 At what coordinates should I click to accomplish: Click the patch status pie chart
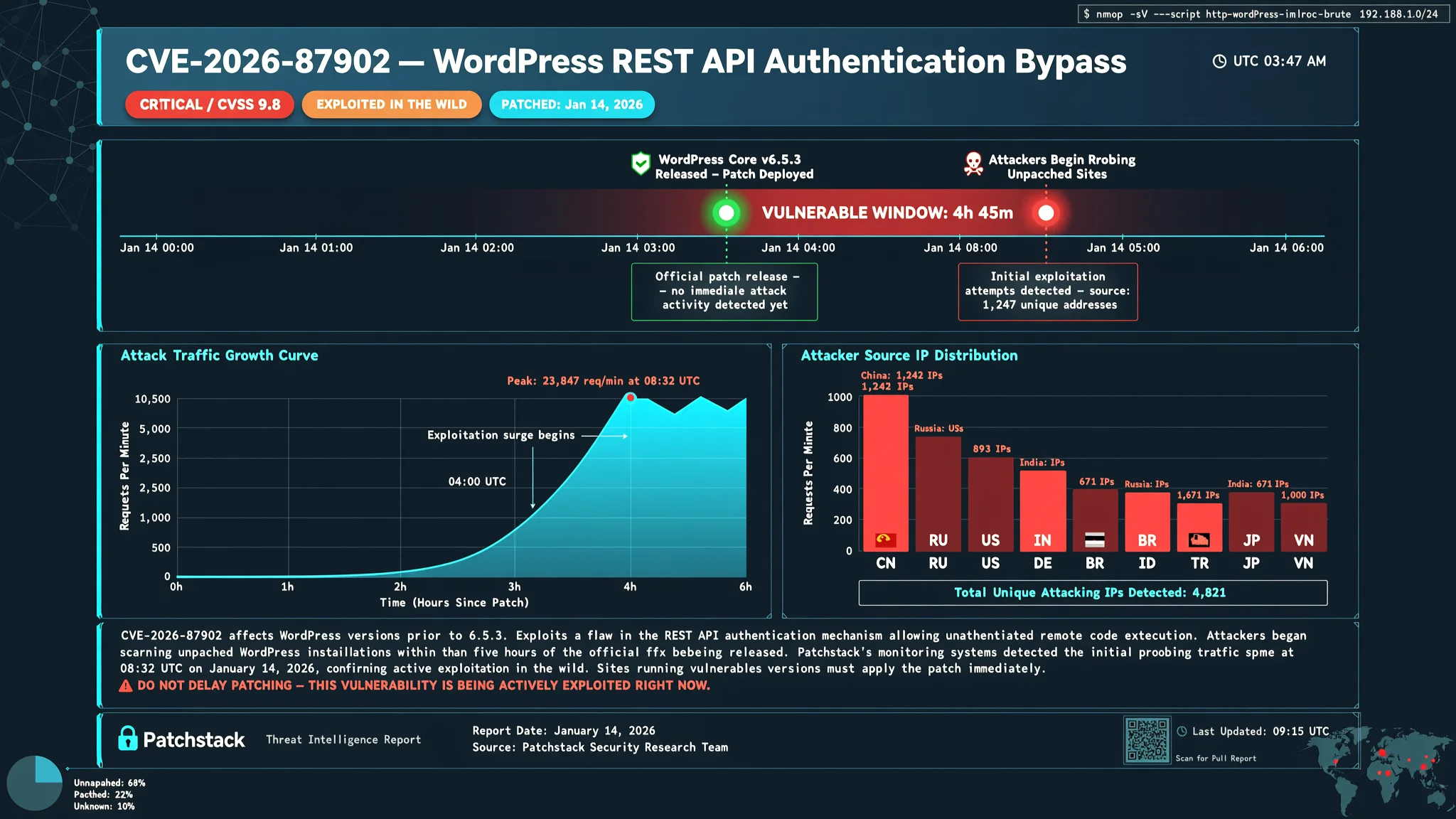34,783
